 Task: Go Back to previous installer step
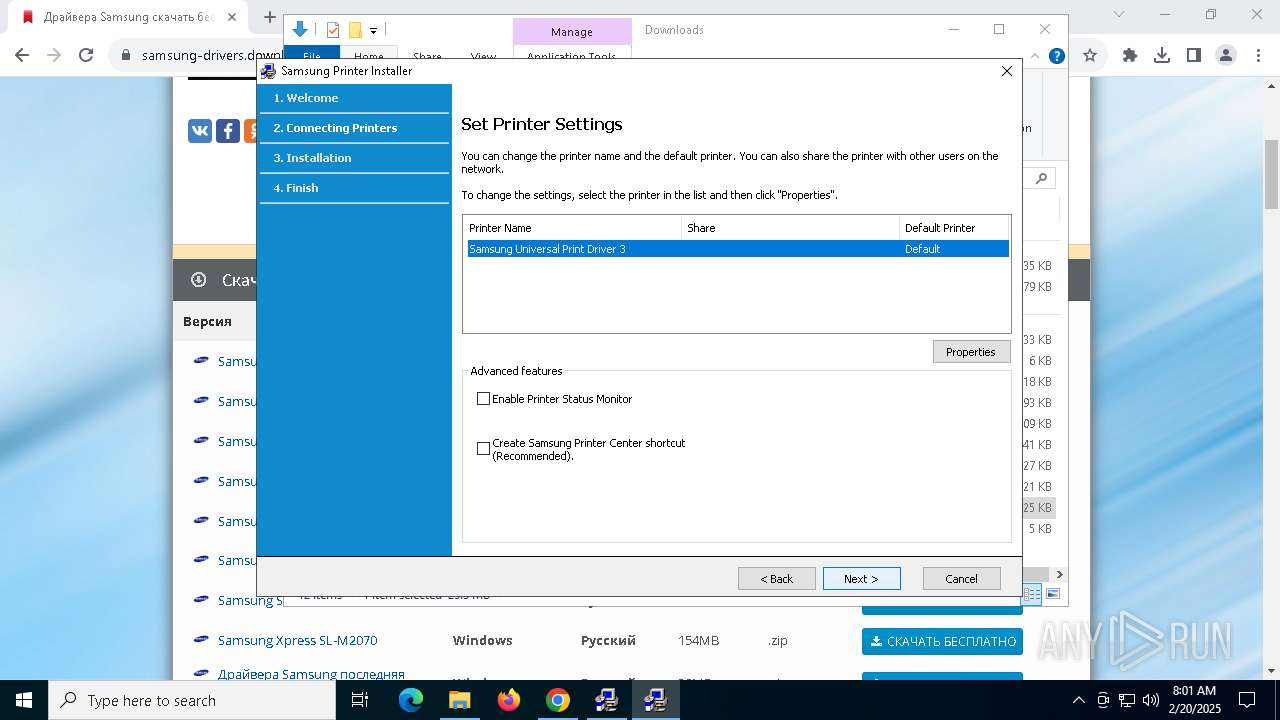(x=776, y=579)
